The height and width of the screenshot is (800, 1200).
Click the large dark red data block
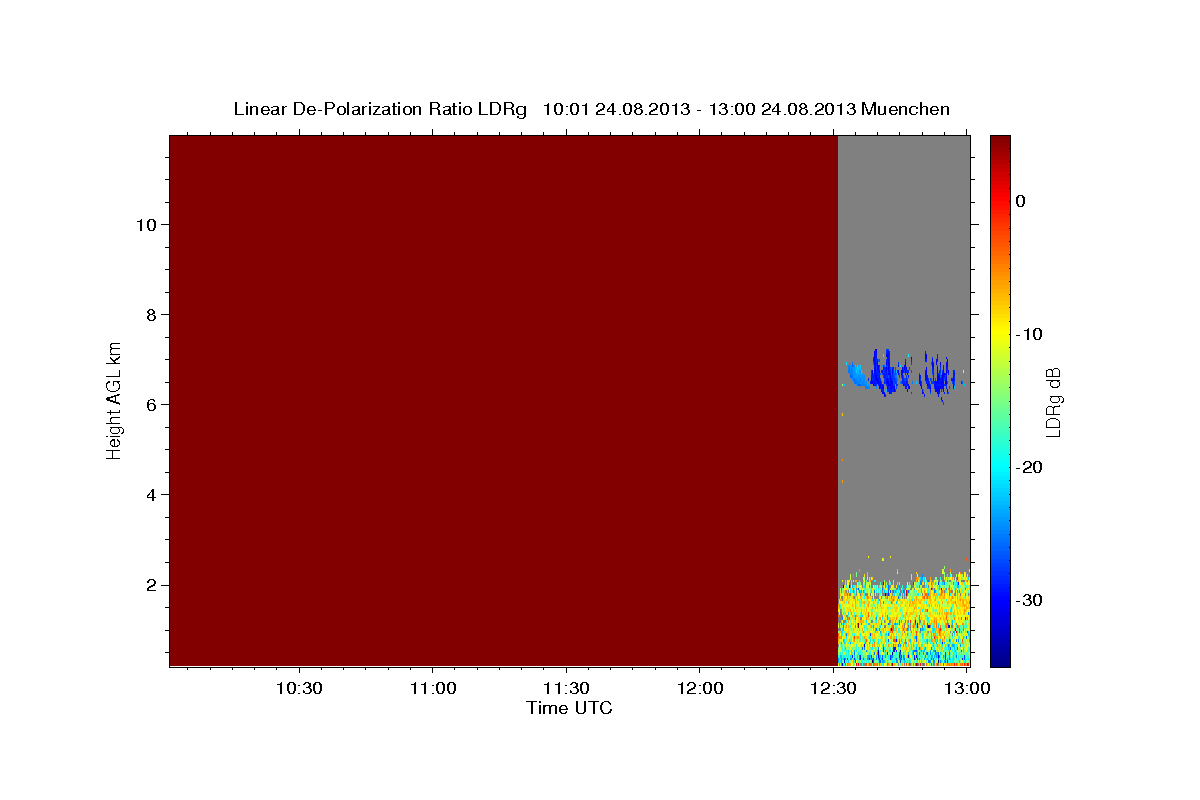(x=503, y=400)
